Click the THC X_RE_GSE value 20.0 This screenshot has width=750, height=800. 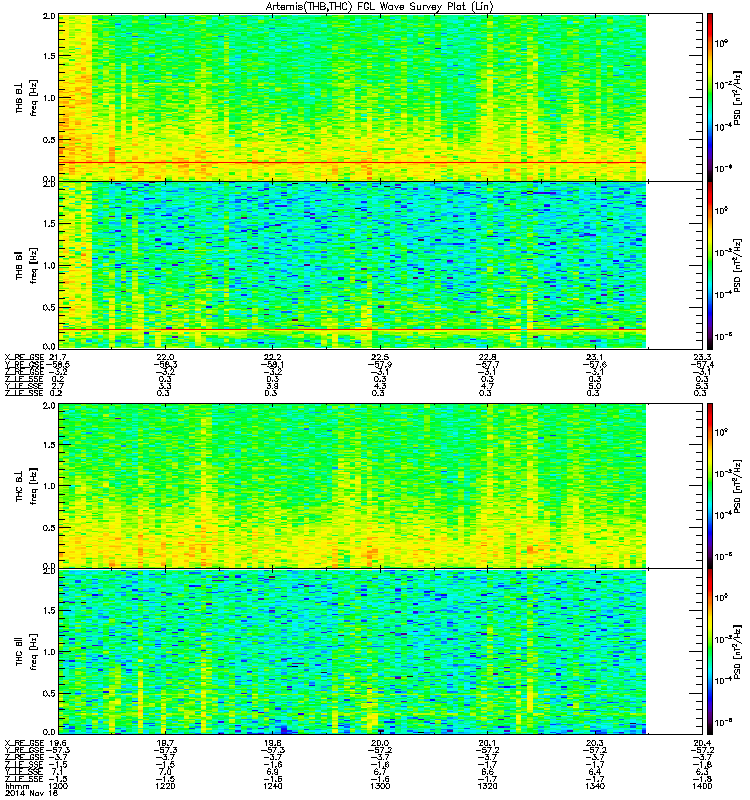[x=380, y=743]
